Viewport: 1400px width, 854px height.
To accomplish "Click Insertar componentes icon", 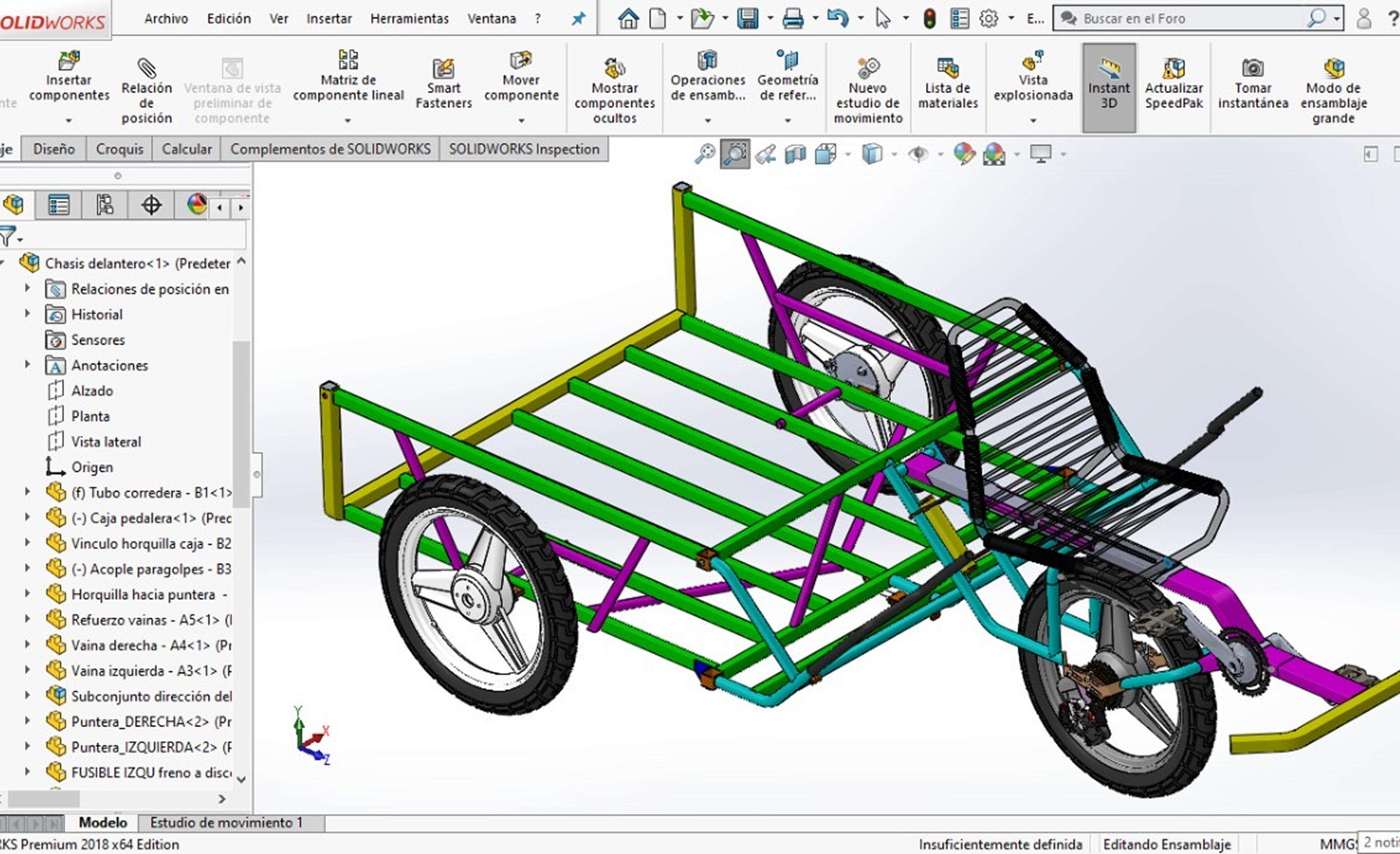I will pyautogui.click(x=69, y=60).
